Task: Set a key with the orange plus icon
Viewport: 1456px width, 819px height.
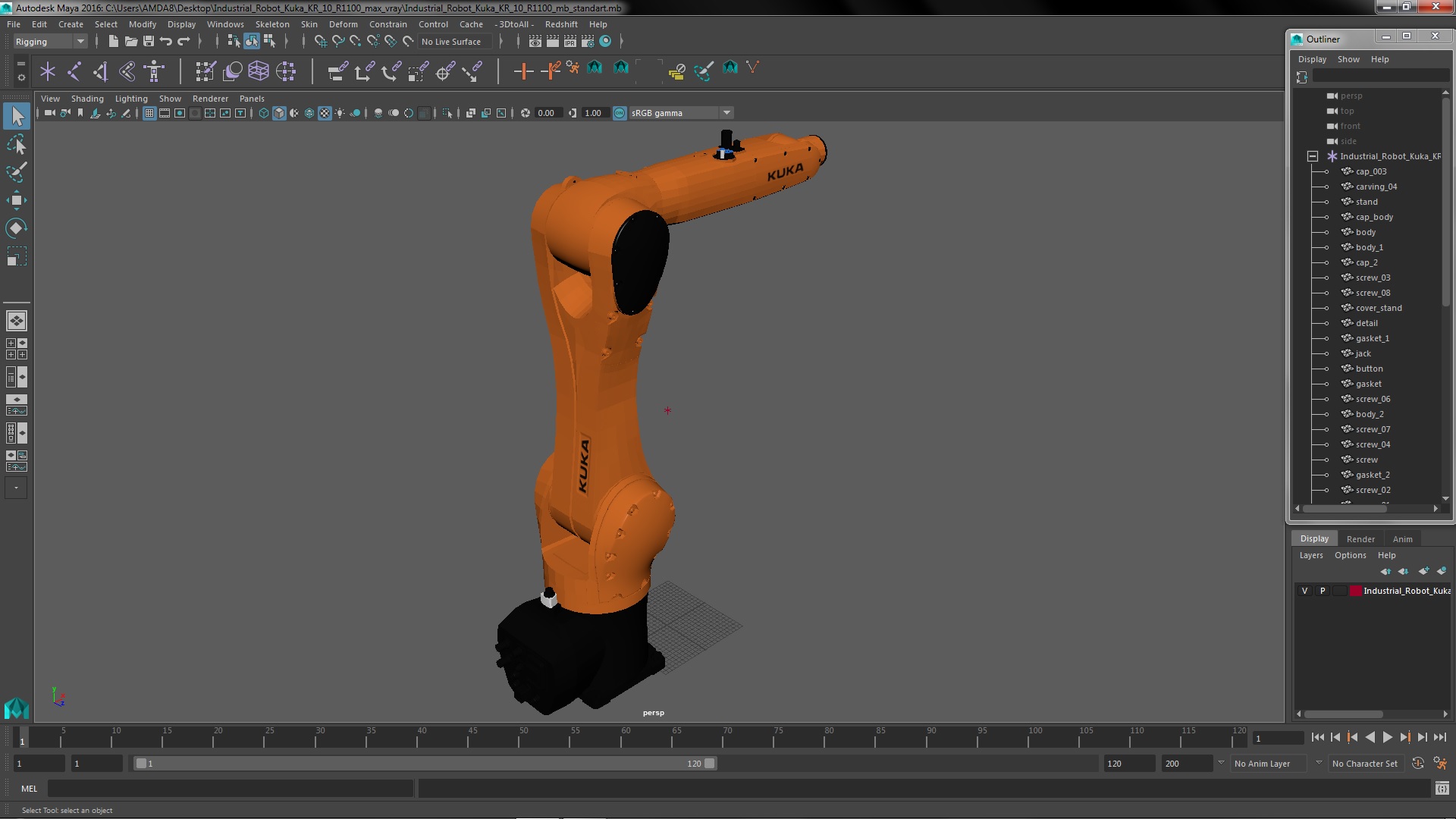Action: click(x=523, y=71)
